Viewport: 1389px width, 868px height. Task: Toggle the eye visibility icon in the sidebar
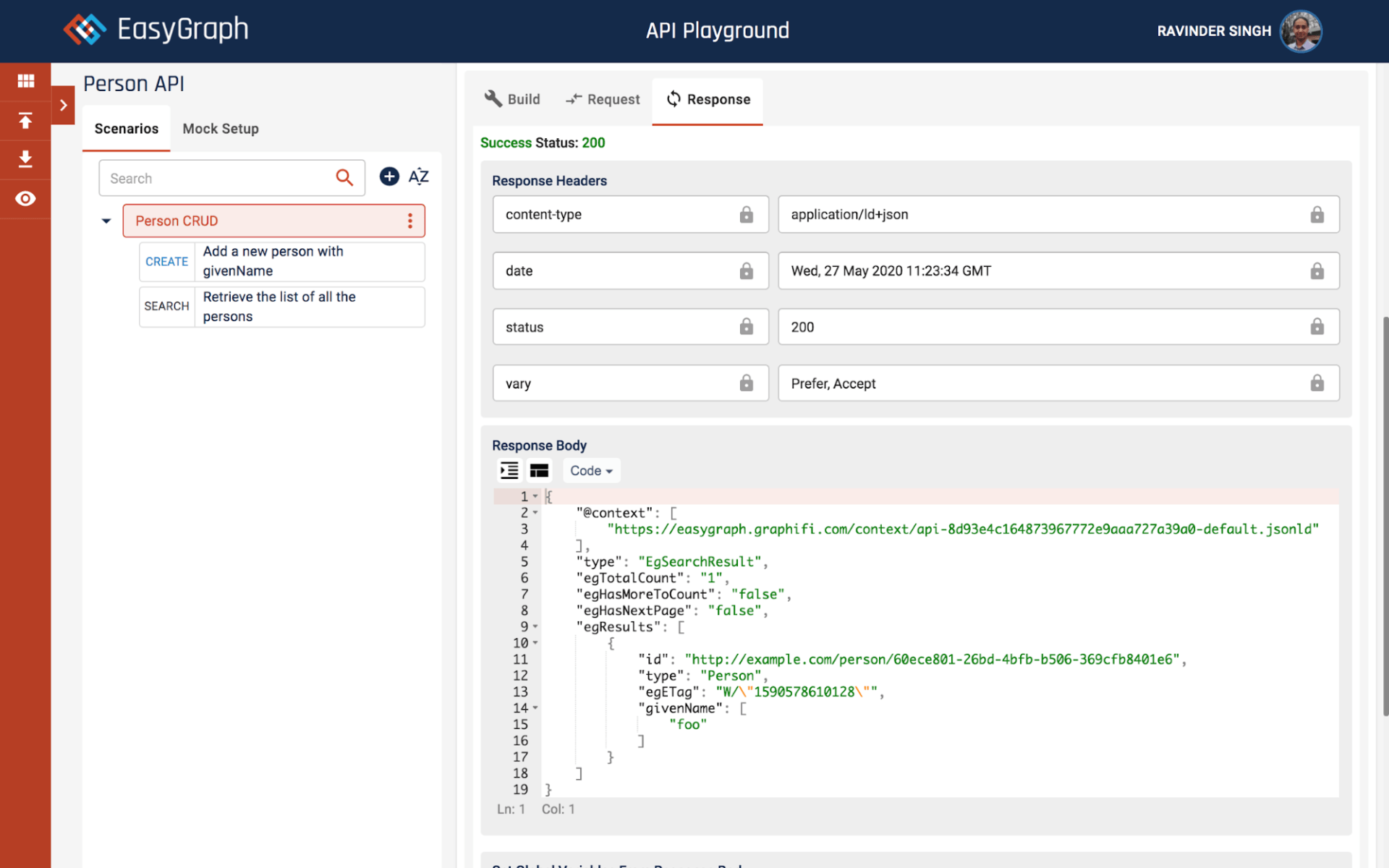click(25, 199)
